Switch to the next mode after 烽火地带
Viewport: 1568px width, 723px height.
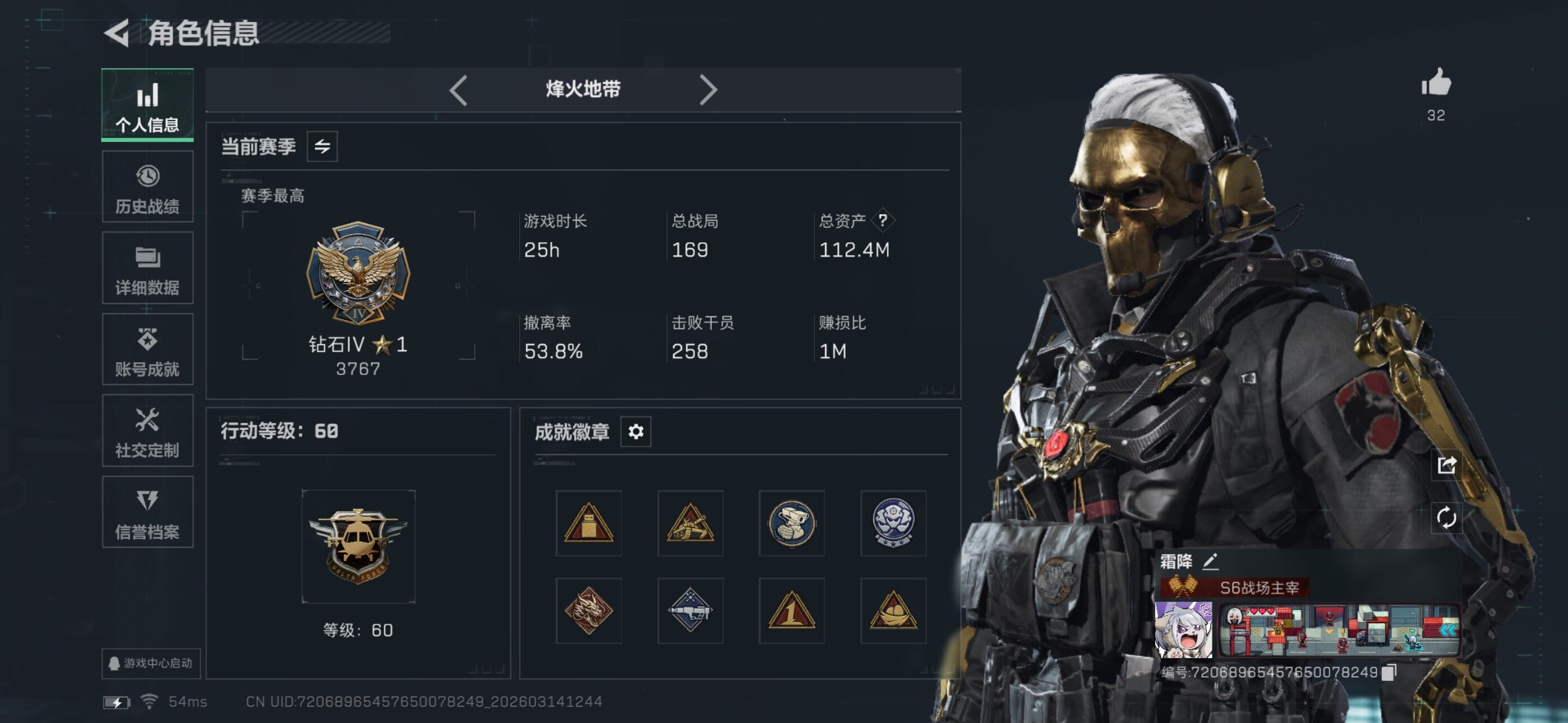coord(708,90)
